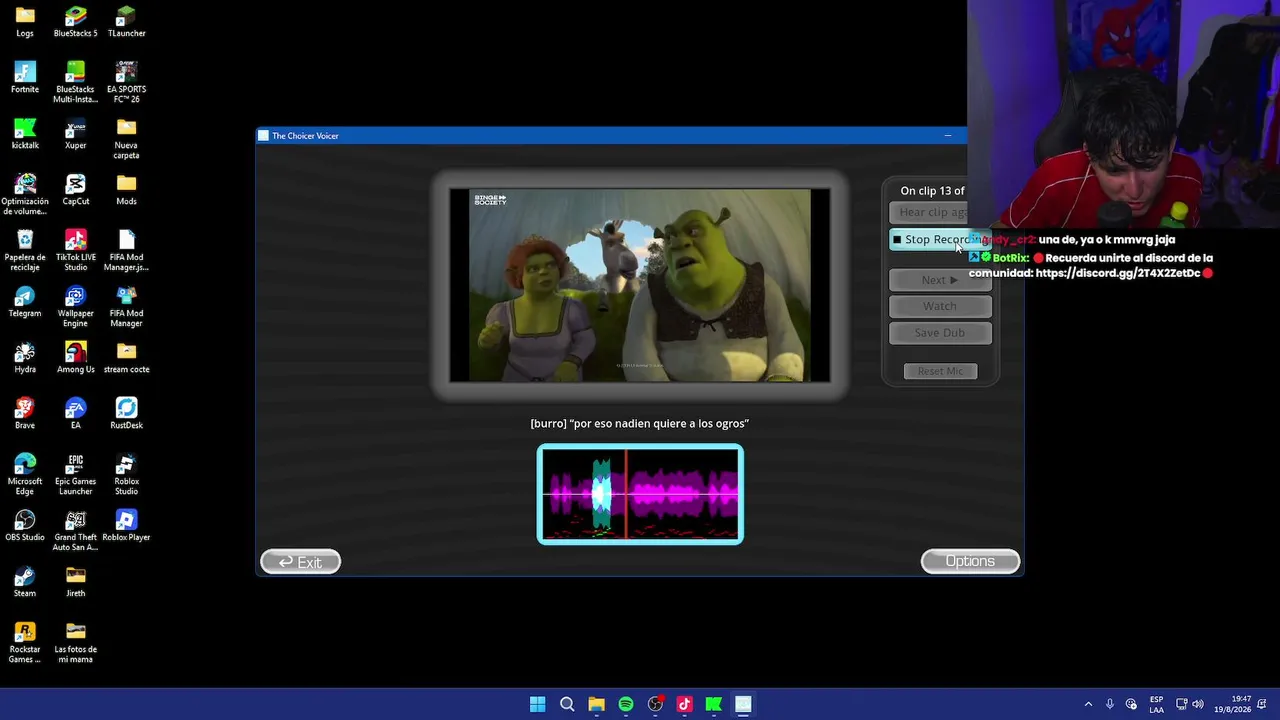
Task: Open the TLauncher desktop shortcut
Action: [126, 22]
